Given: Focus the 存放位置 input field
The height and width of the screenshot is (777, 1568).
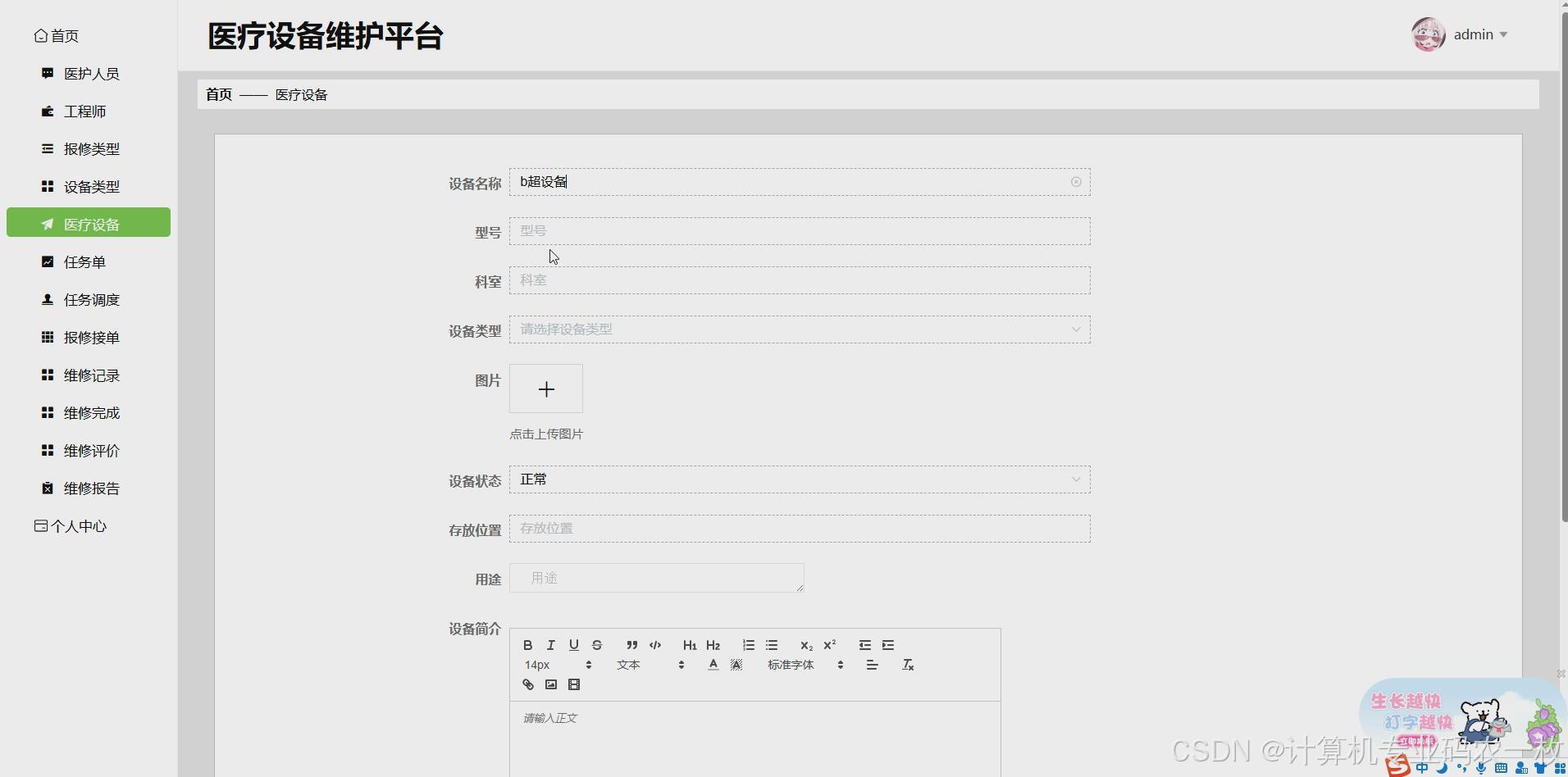Looking at the screenshot, I should point(800,529).
